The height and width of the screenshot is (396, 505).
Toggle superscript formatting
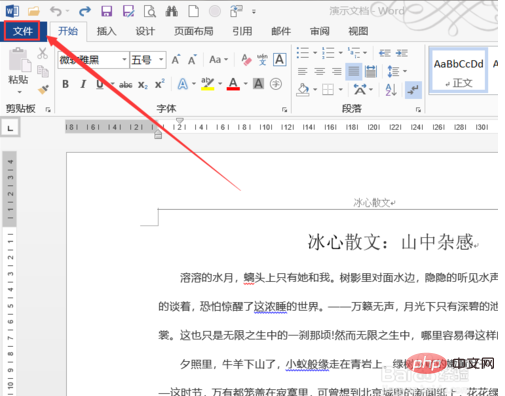coord(160,84)
